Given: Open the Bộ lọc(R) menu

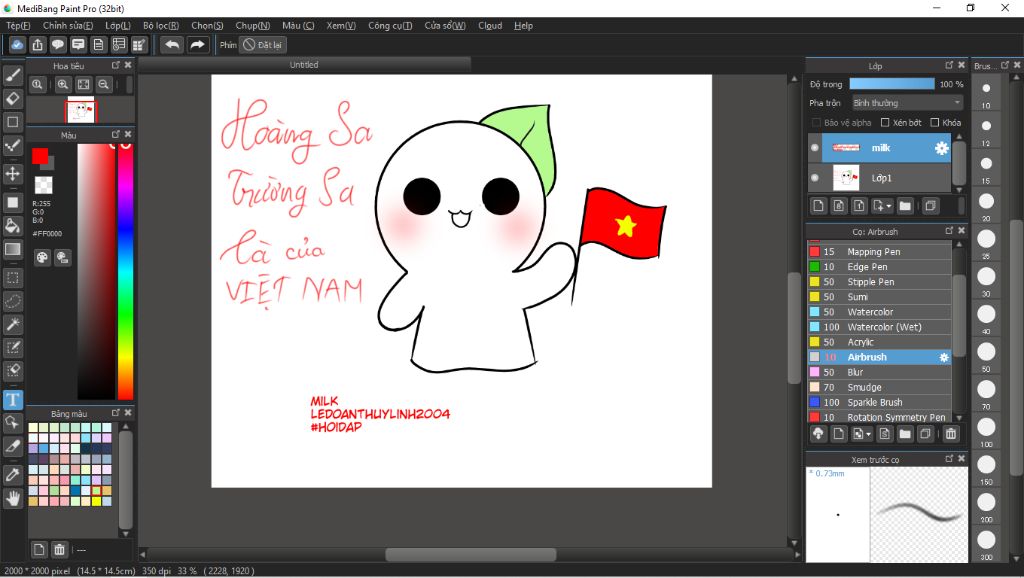Looking at the screenshot, I should pyautogui.click(x=161, y=25).
